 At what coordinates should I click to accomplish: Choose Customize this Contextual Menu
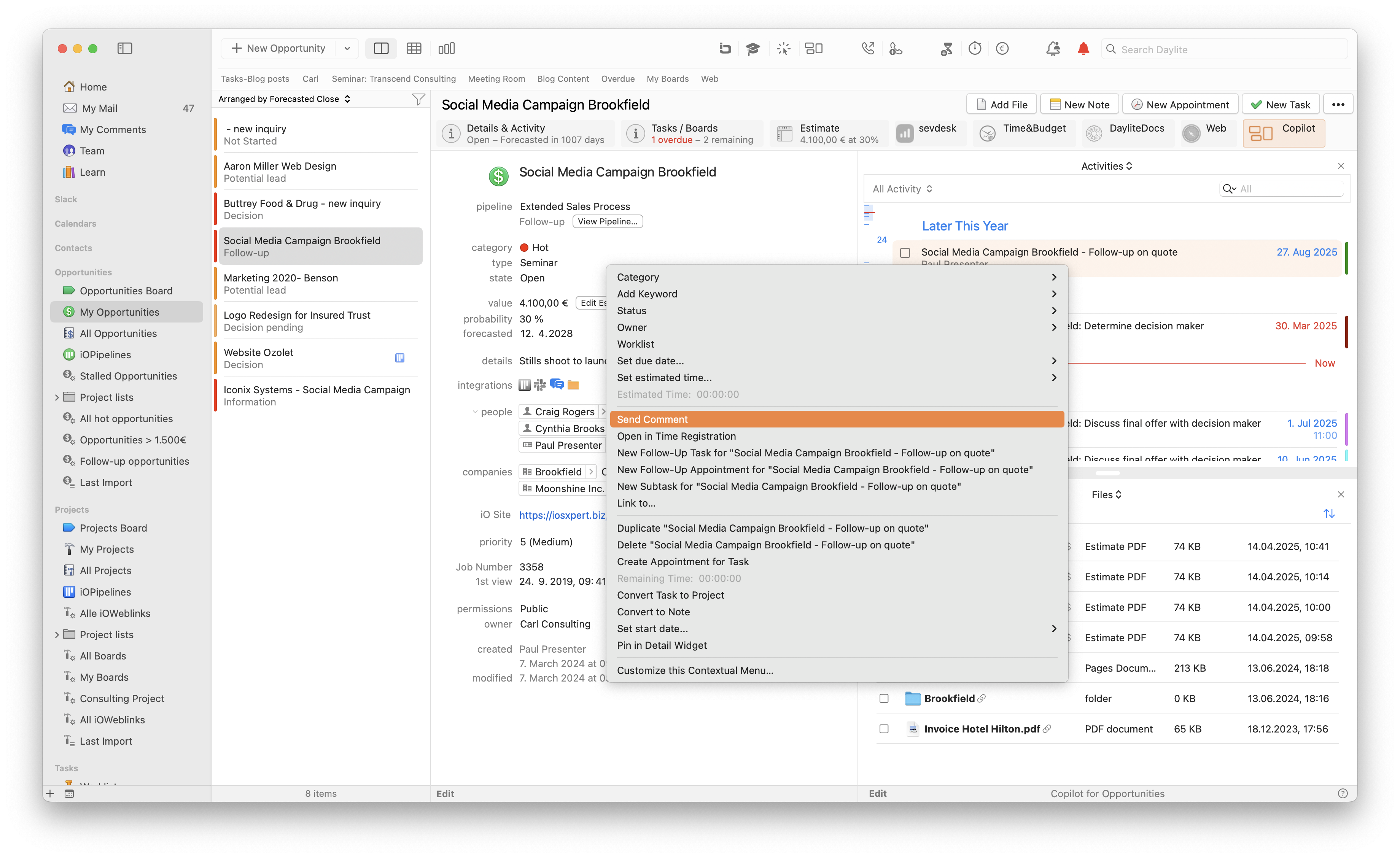click(x=837, y=670)
